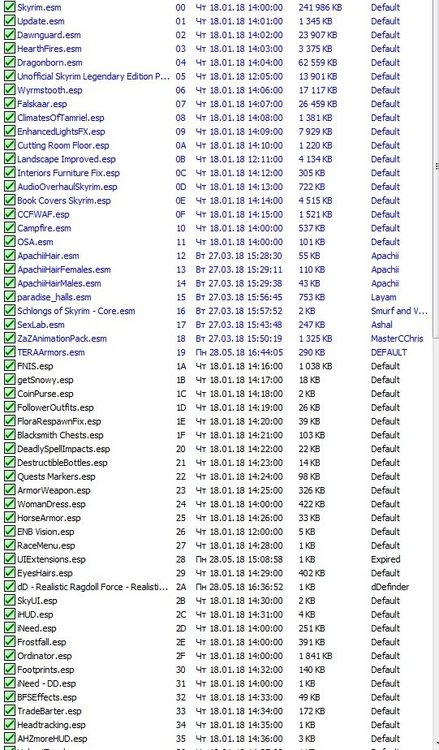
Task: Uncheck ClimatesOfTamriel.esp checkbox
Action: point(9,118)
